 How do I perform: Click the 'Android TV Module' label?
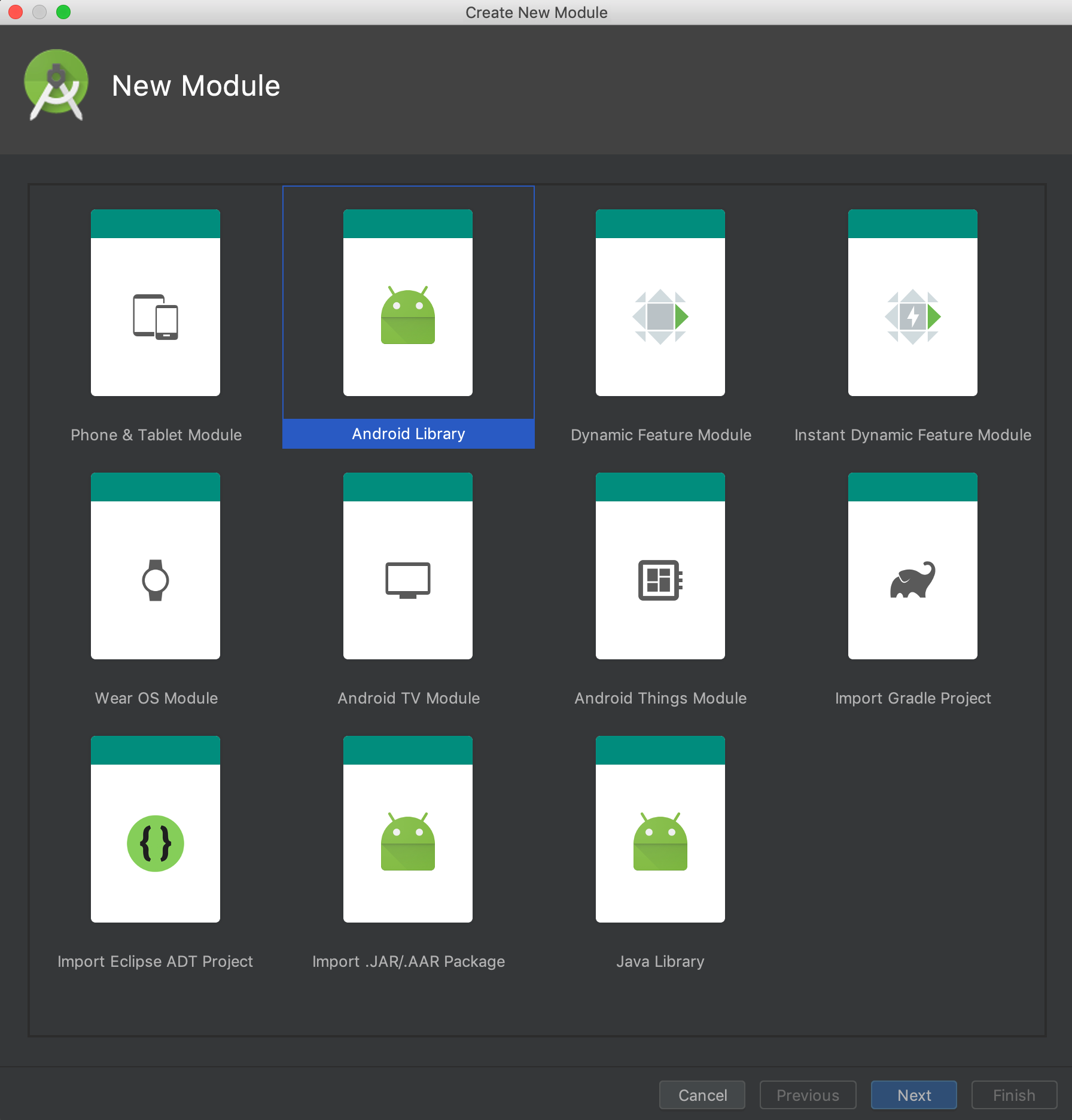pyautogui.click(x=409, y=698)
